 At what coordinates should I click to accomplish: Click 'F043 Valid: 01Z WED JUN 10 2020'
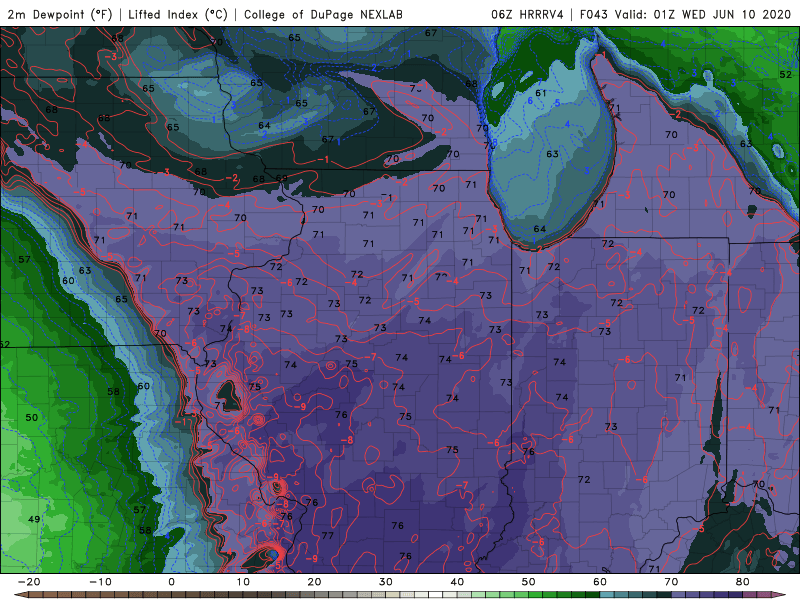tap(685, 14)
